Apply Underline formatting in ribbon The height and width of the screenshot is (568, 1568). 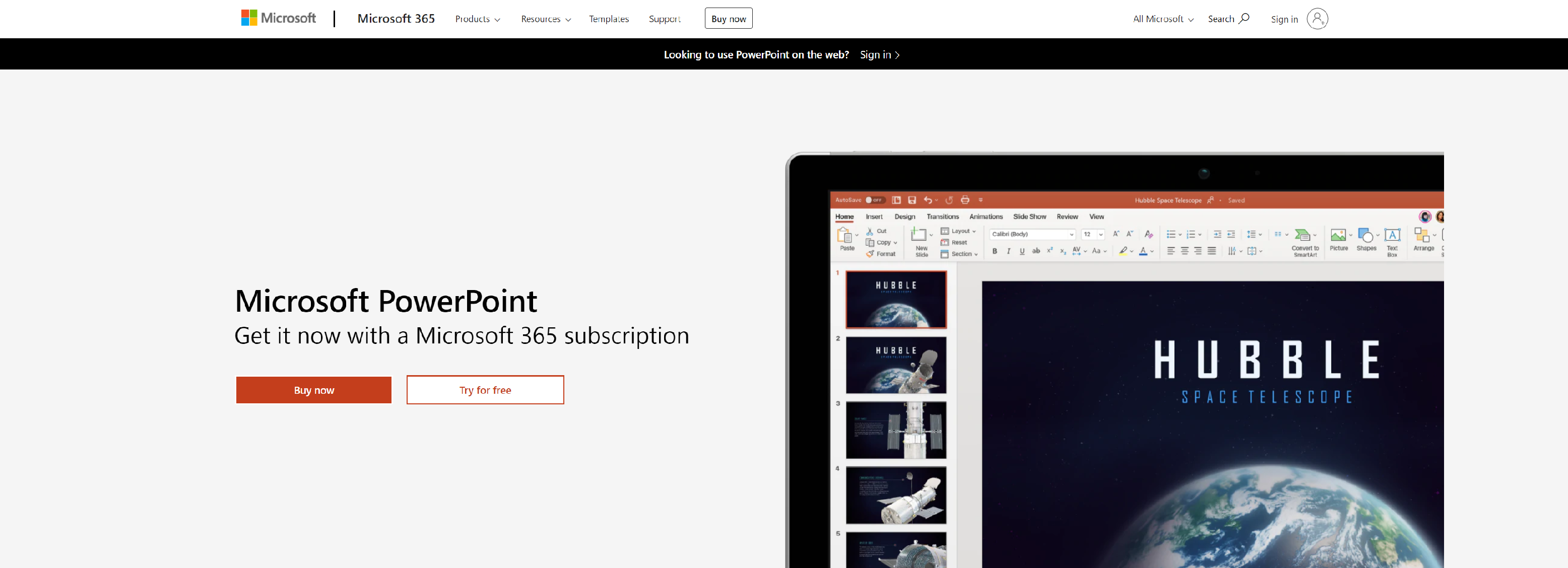[1022, 251]
